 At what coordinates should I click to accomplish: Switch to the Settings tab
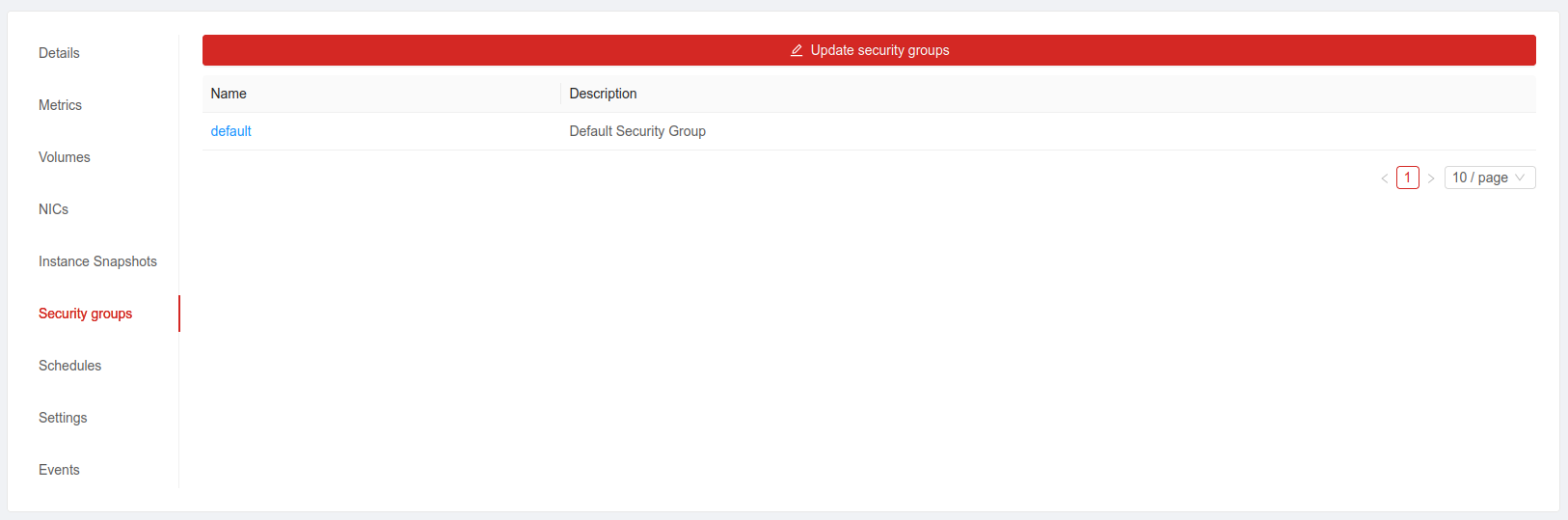tap(63, 418)
